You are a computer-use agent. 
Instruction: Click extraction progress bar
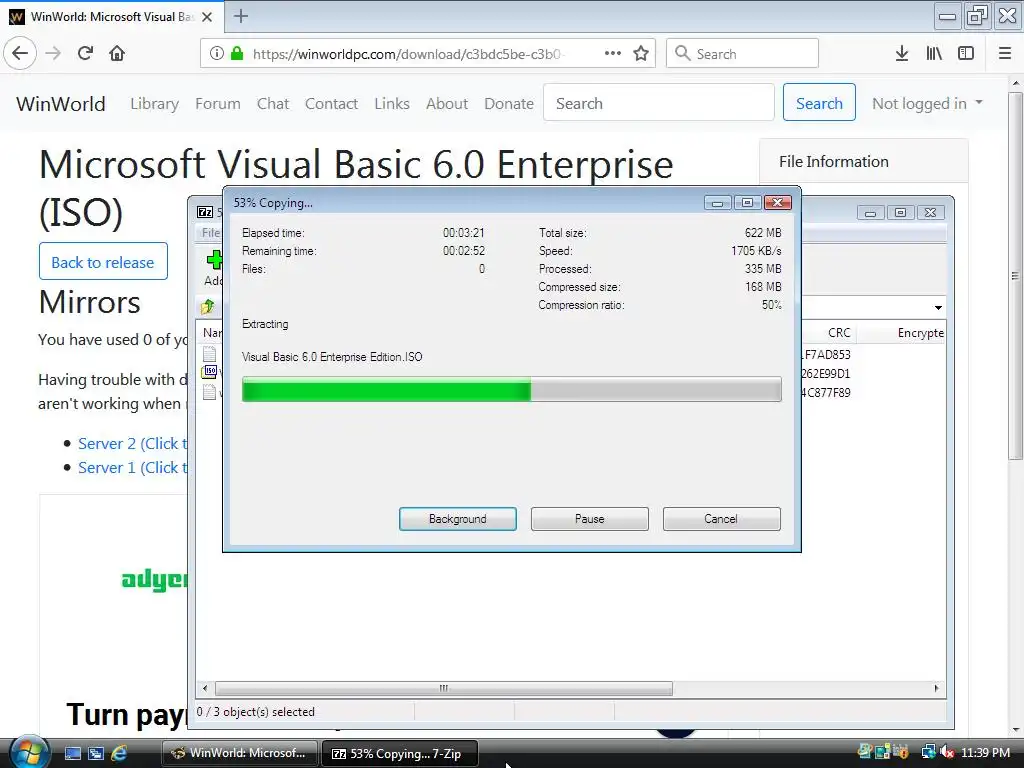click(511, 390)
